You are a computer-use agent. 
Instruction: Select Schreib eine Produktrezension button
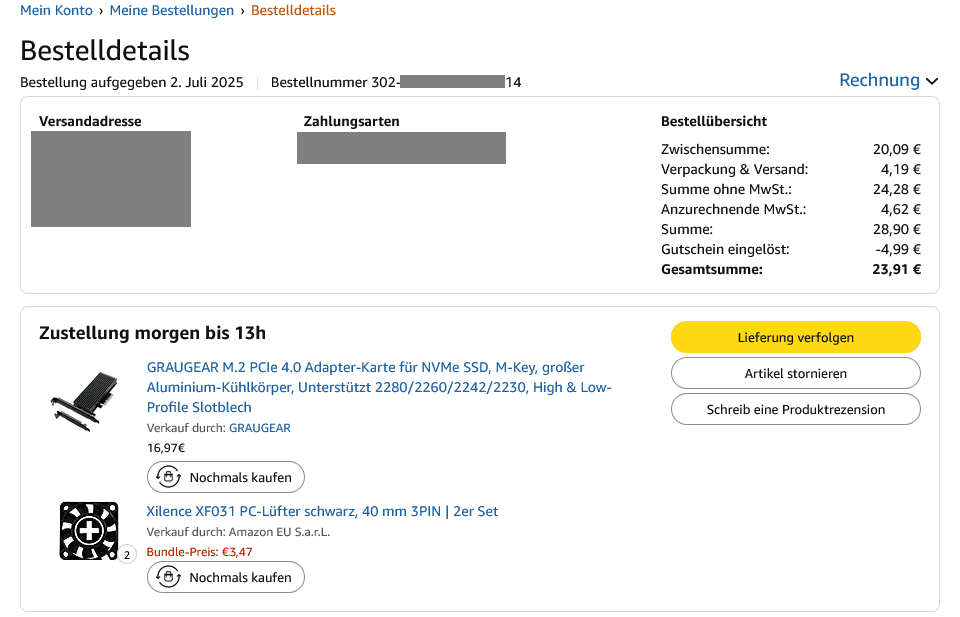pos(795,409)
